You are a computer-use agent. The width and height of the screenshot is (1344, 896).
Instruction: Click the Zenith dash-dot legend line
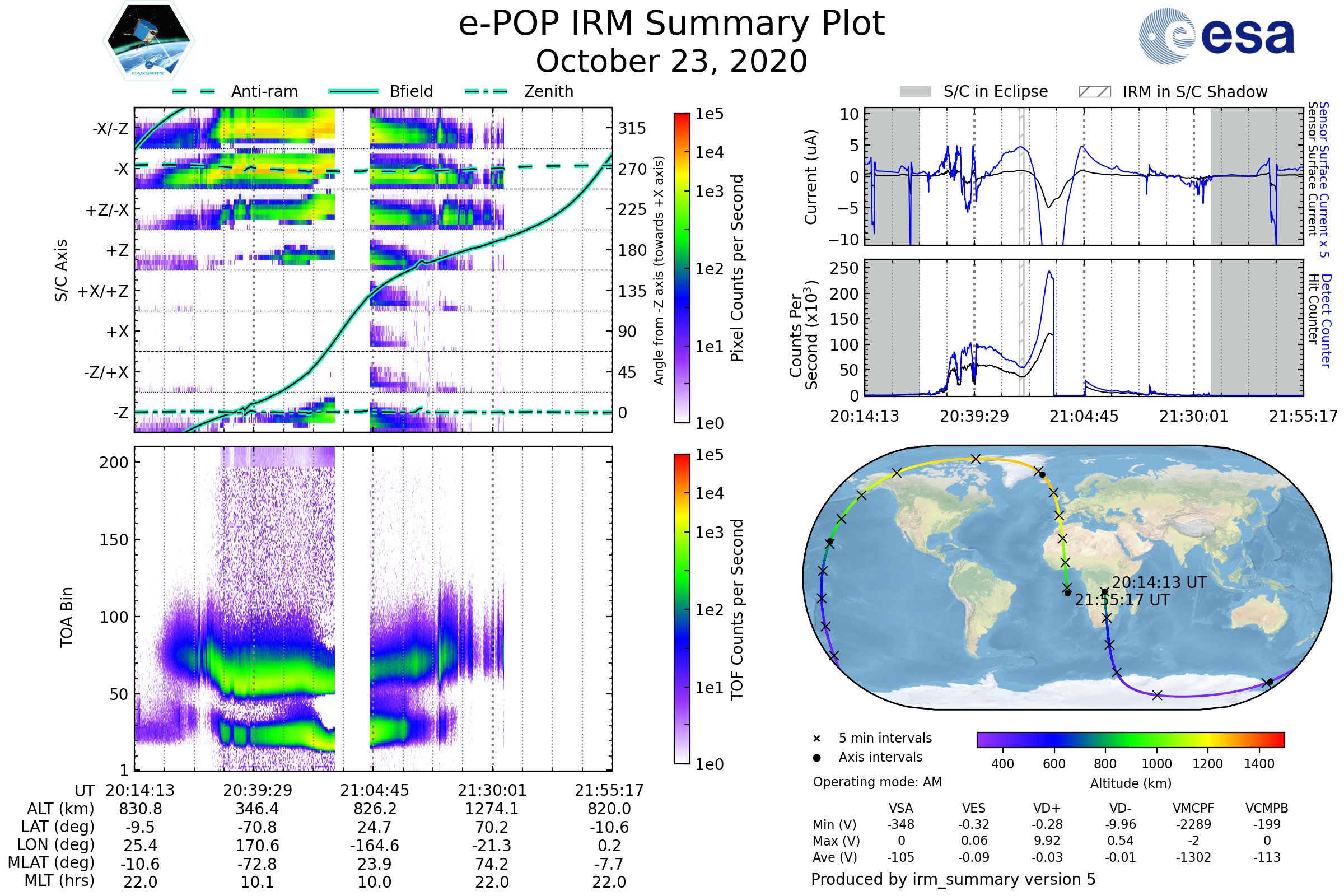[x=486, y=91]
